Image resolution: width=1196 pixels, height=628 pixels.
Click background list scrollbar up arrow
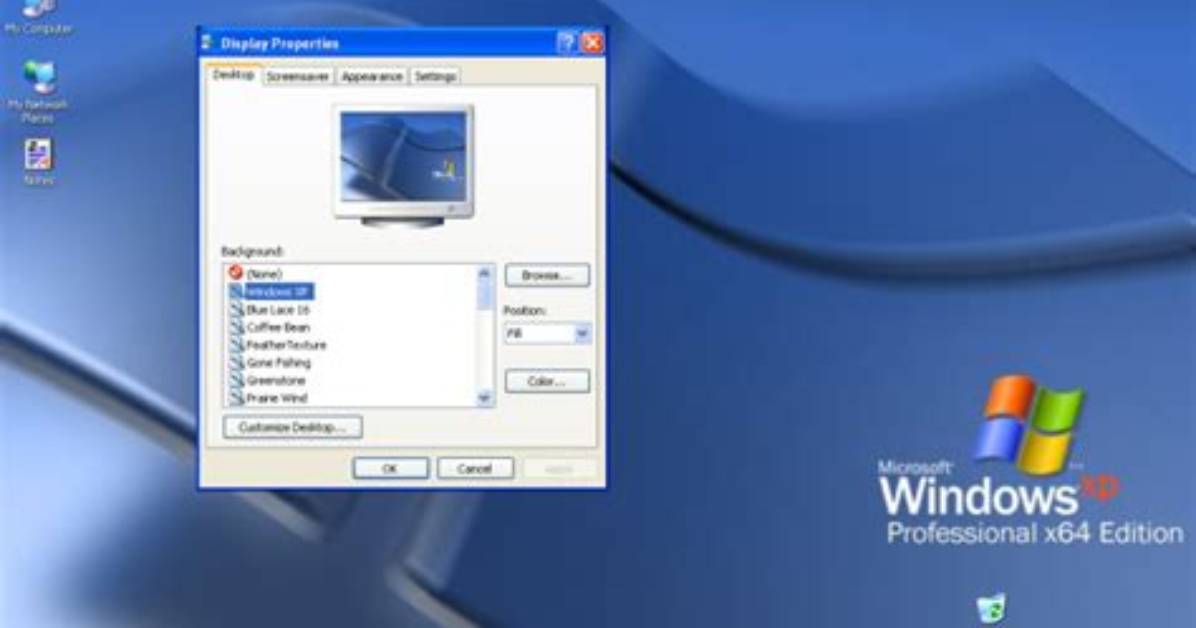[x=484, y=272]
